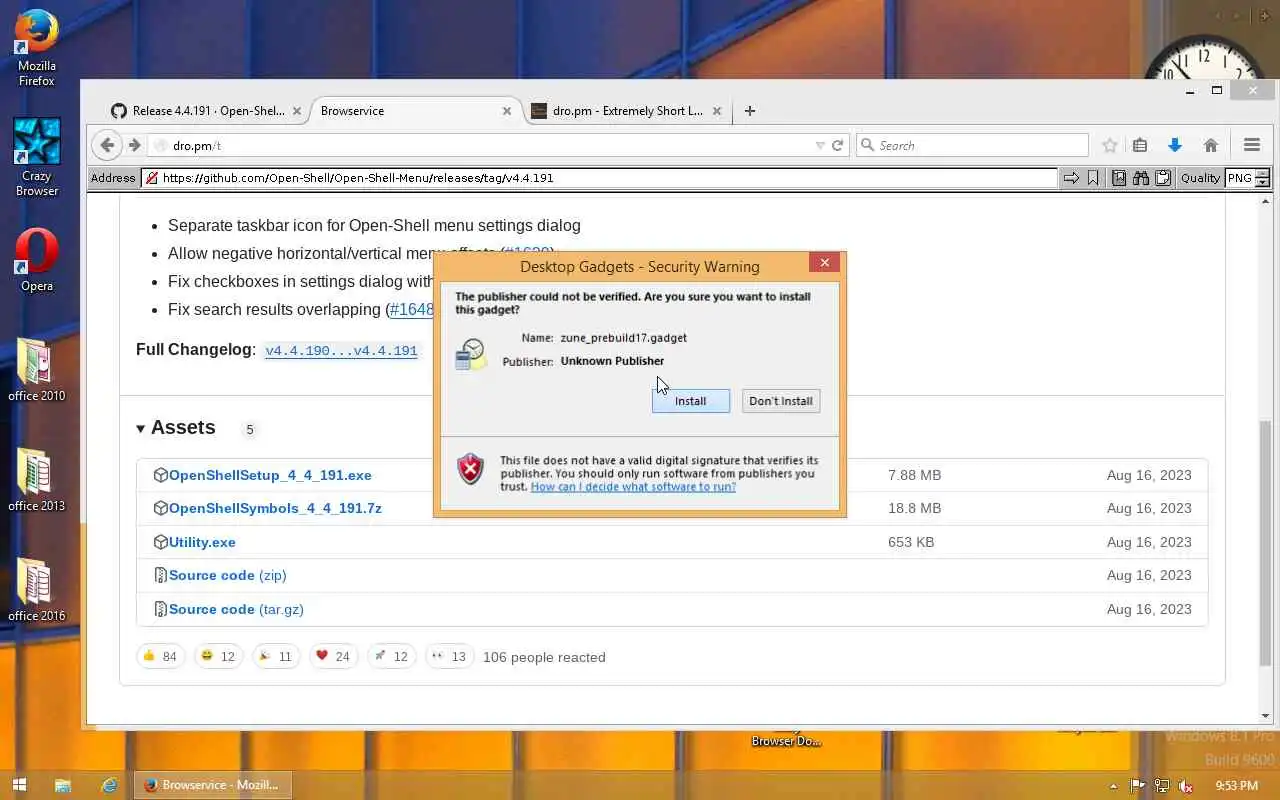Click rocket reaction 12
Image resolution: width=1280 pixels, height=800 pixels.
coord(391,657)
